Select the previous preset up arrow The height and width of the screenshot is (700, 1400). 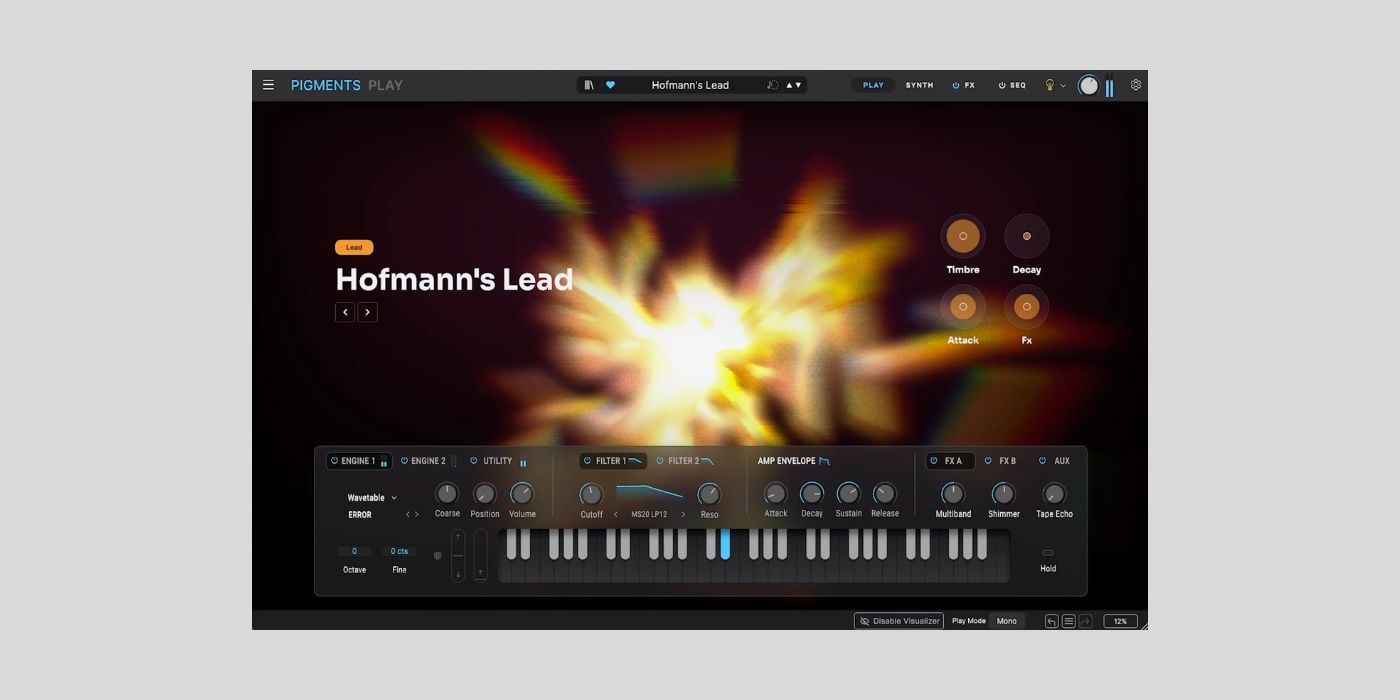click(x=789, y=85)
